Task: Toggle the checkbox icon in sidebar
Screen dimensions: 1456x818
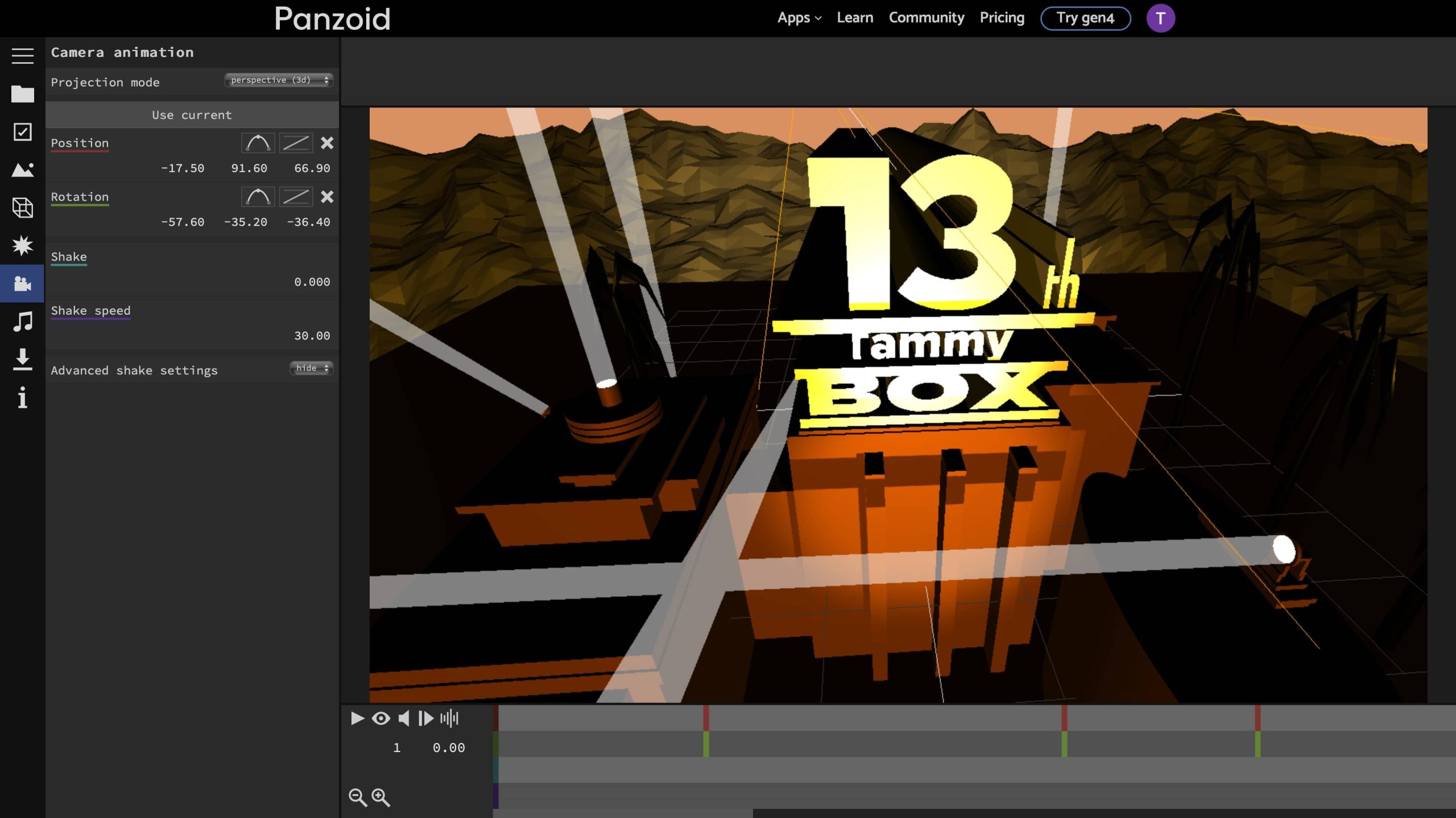Action: [x=22, y=132]
